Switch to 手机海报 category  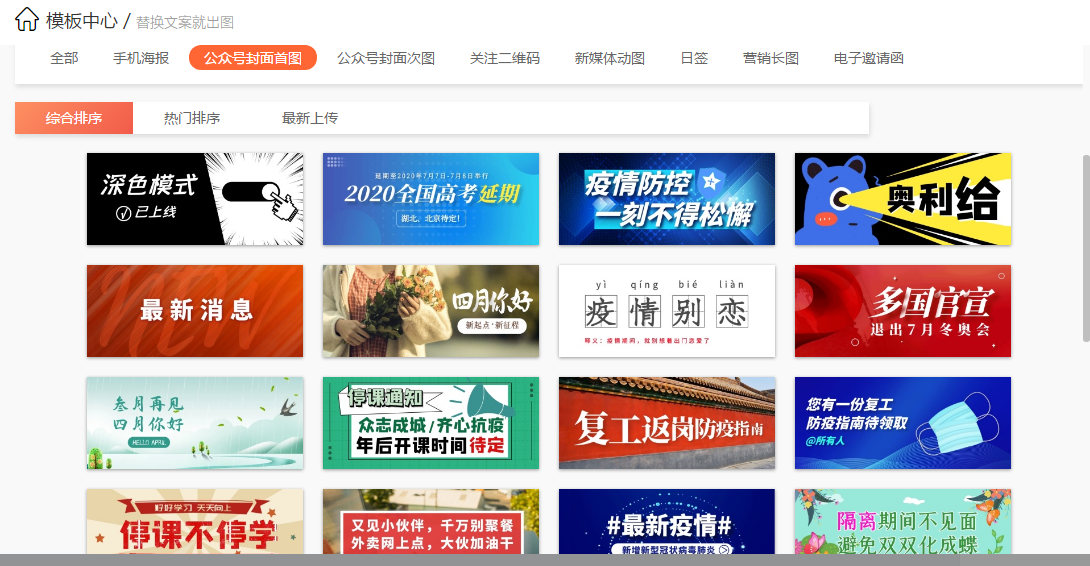pos(141,58)
